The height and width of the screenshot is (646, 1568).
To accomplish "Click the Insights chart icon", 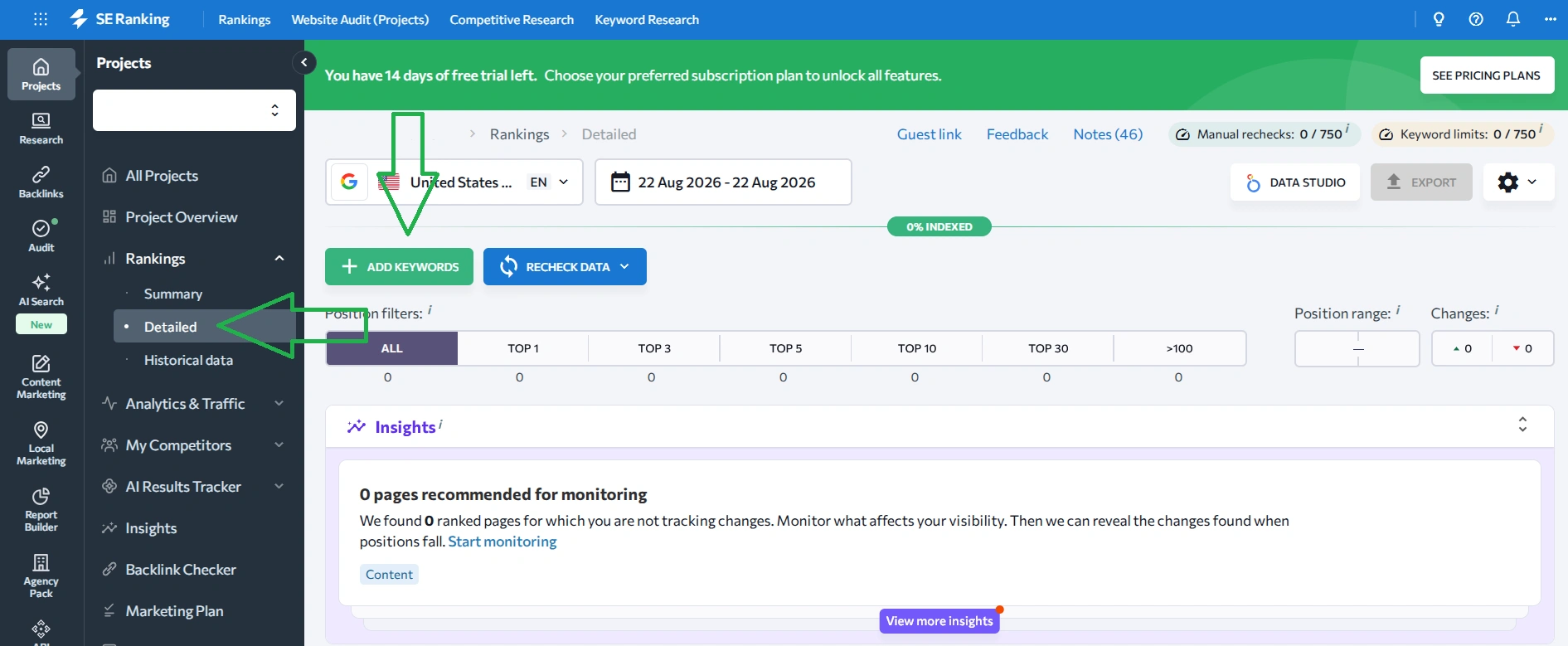I will [357, 426].
